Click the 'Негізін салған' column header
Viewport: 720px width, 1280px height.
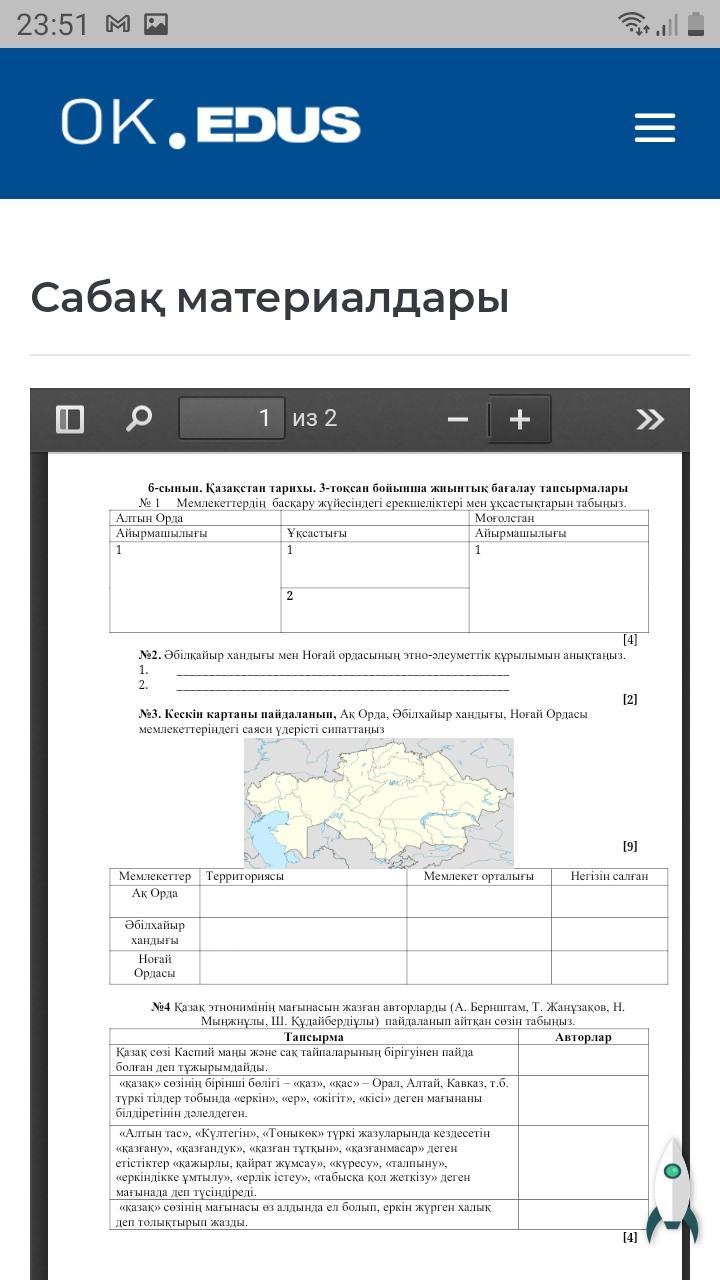610,877
